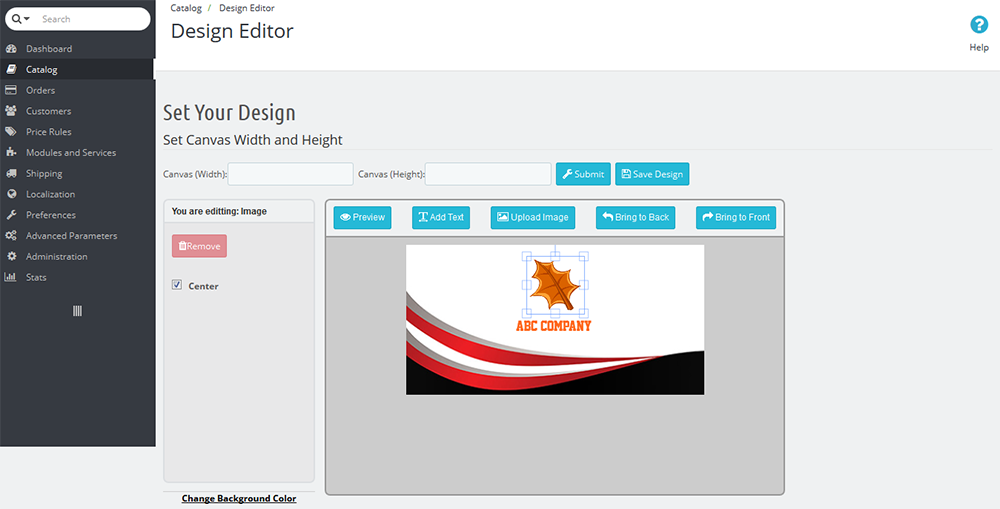Screen dimensions: 1000x509
Task: Click the Preview button
Action: click(x=362, y=218)
